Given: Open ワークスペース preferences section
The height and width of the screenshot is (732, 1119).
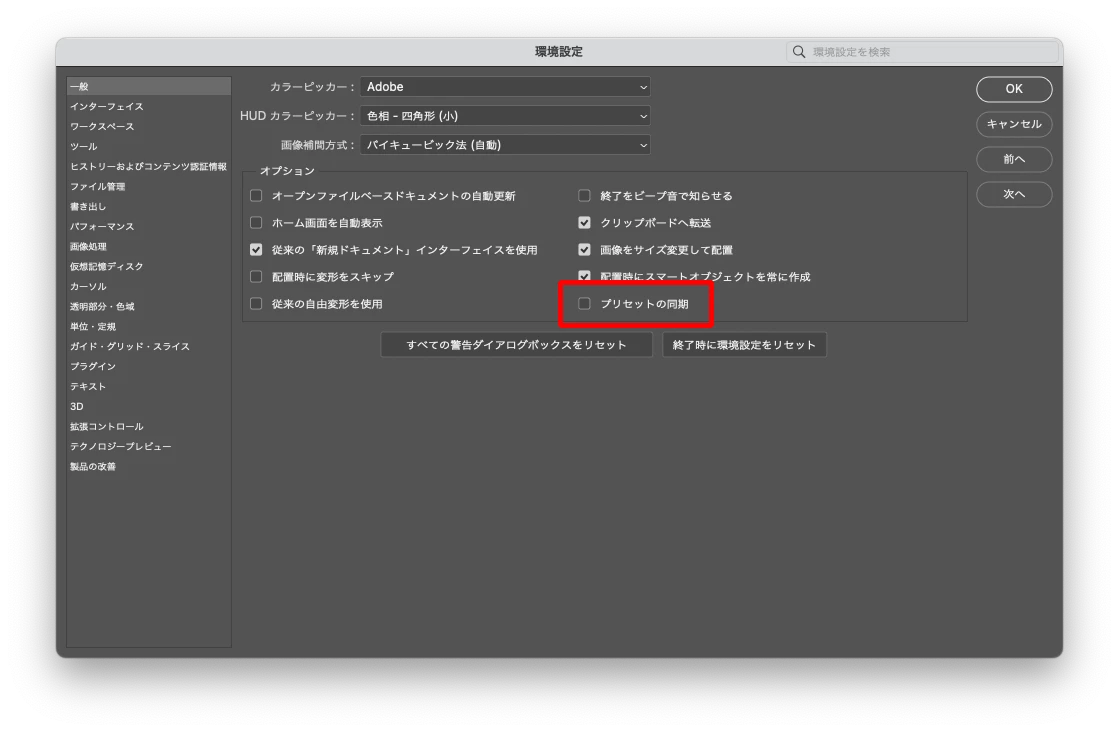Looking at the screenshot, I should point(148,126).
